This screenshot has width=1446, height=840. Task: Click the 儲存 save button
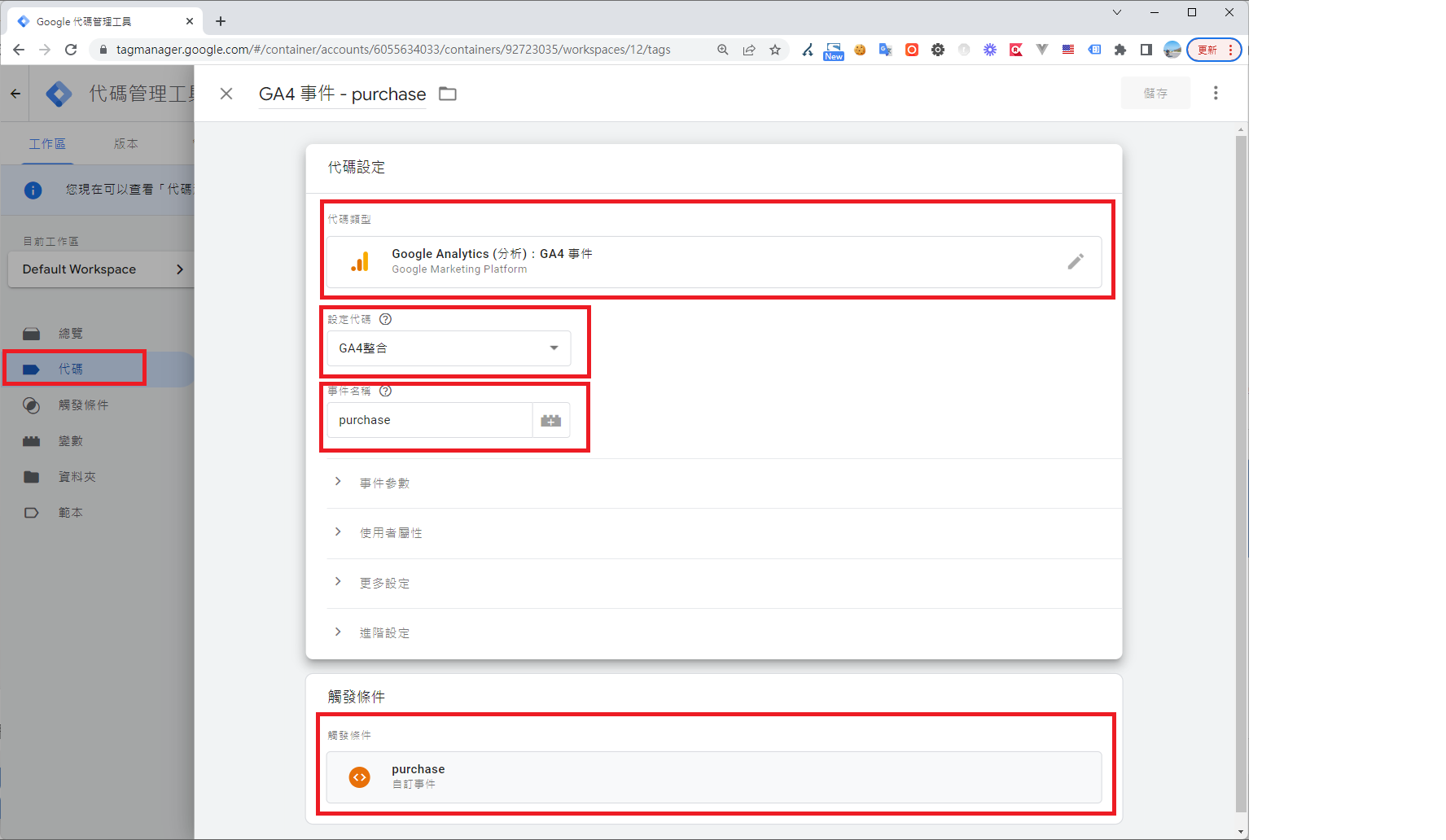coord(1155,94)
